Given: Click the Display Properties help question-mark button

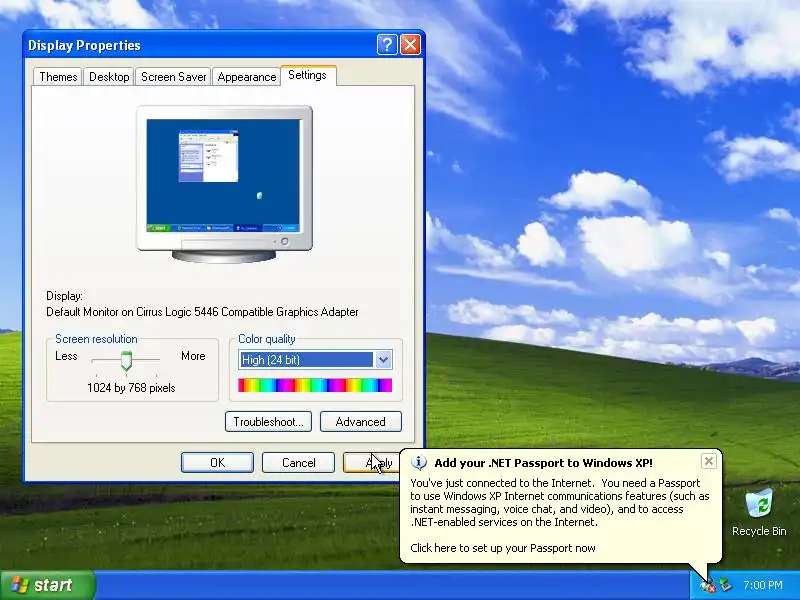Looking at the screenshot, I should [x=387, y=45].
